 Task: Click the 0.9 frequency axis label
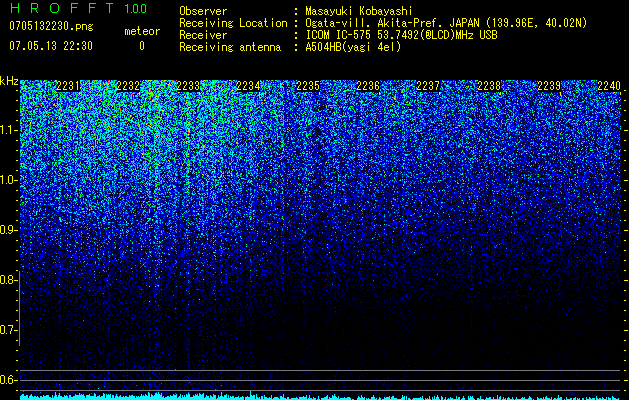8,230
